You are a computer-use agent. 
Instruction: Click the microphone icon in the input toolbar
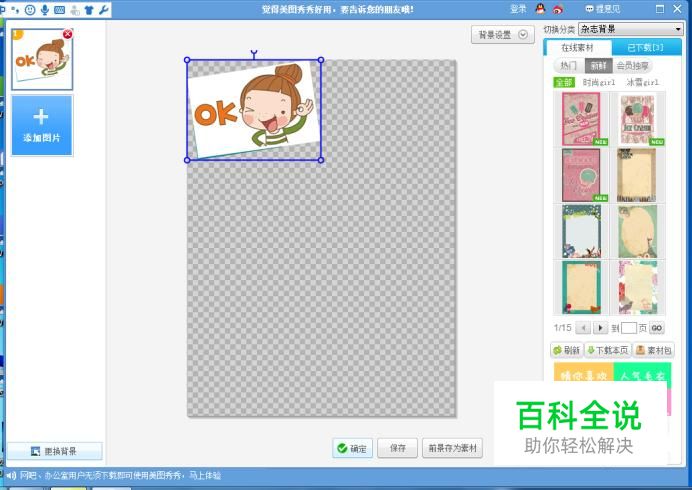coord(45,9)
